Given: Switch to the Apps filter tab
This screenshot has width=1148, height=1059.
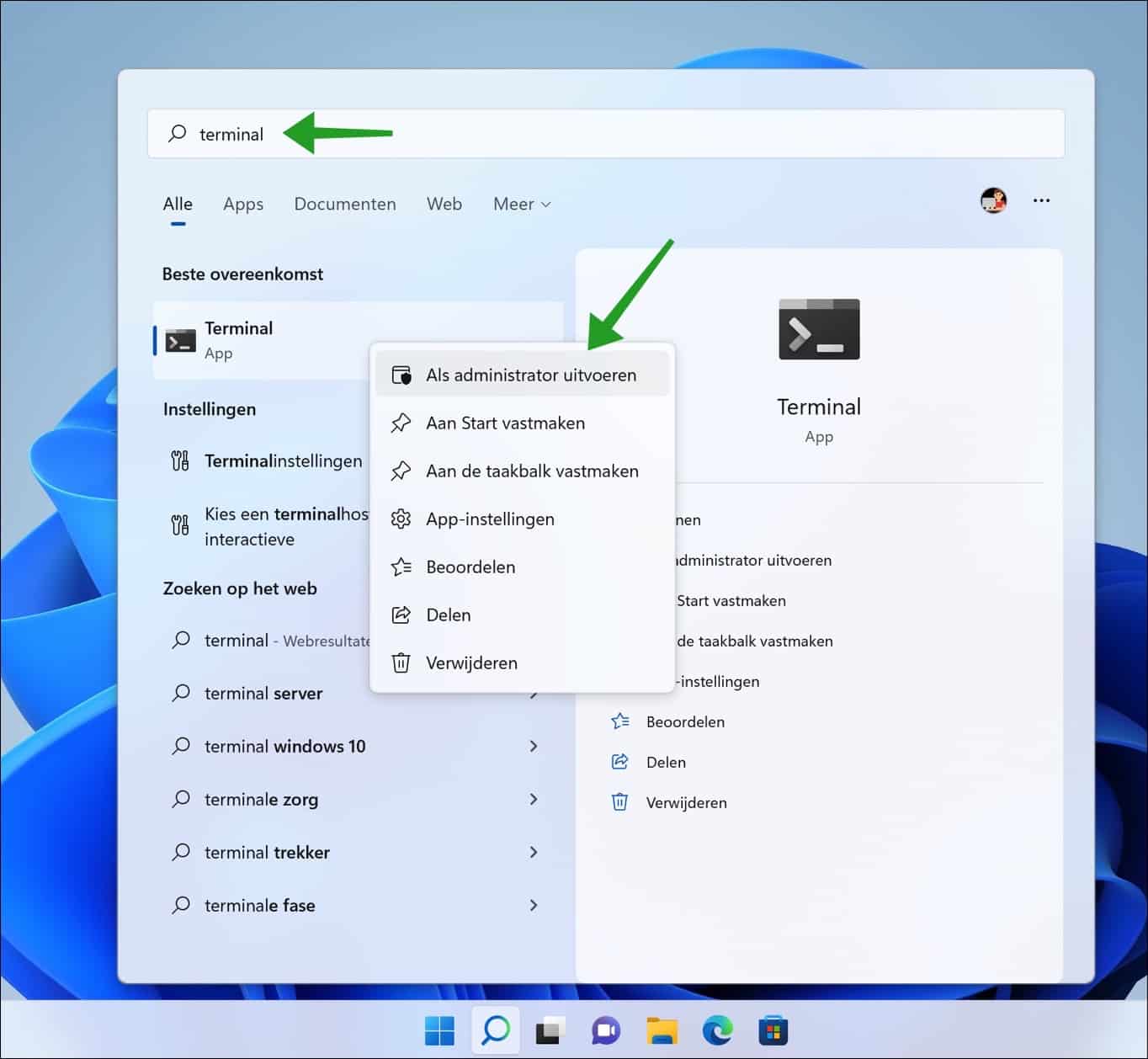Looking at the screenshot, I should click(x=242, y=204).
